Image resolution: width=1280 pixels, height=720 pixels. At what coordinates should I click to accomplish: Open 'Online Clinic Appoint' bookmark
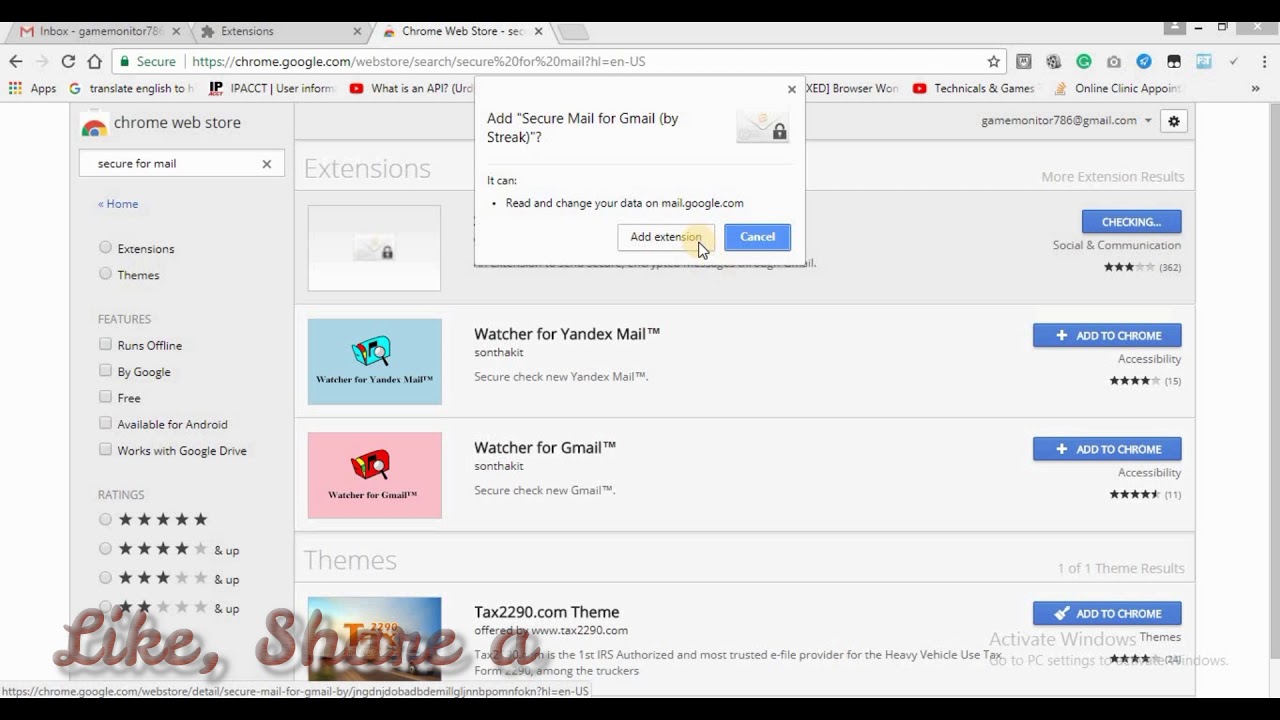coord(1117,88)
